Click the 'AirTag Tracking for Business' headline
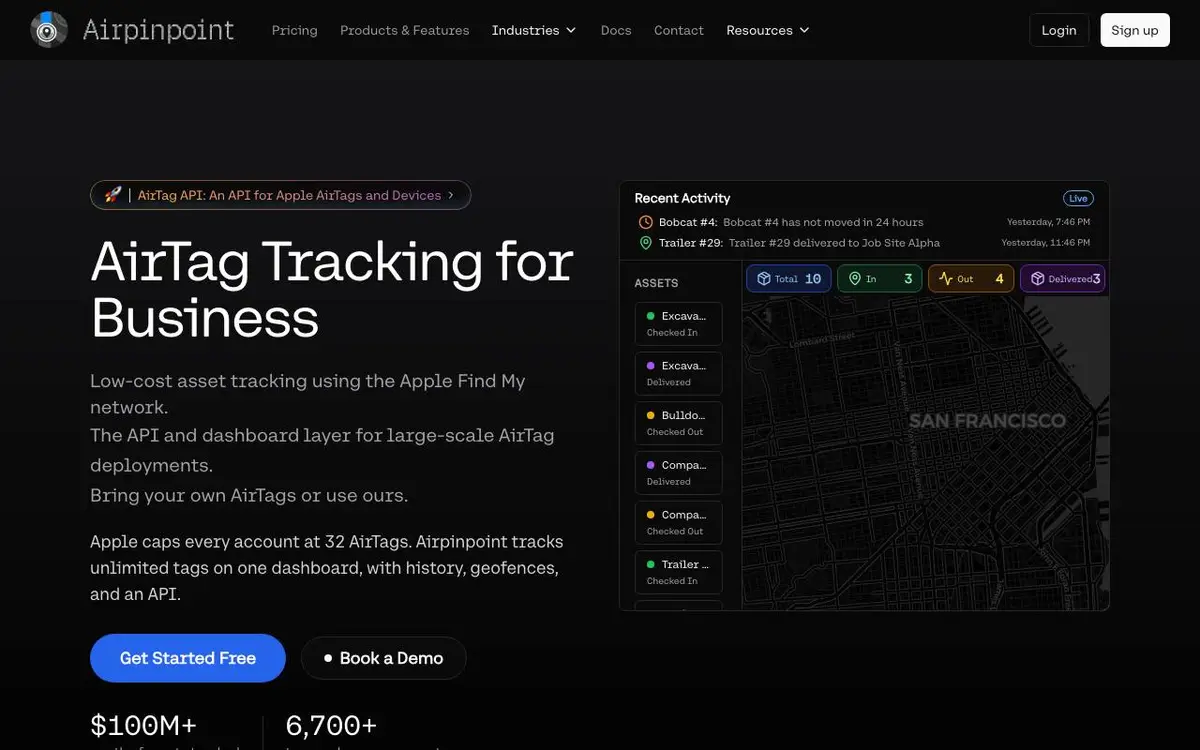This screenshot has width=1200, height=750. (332, 290)
